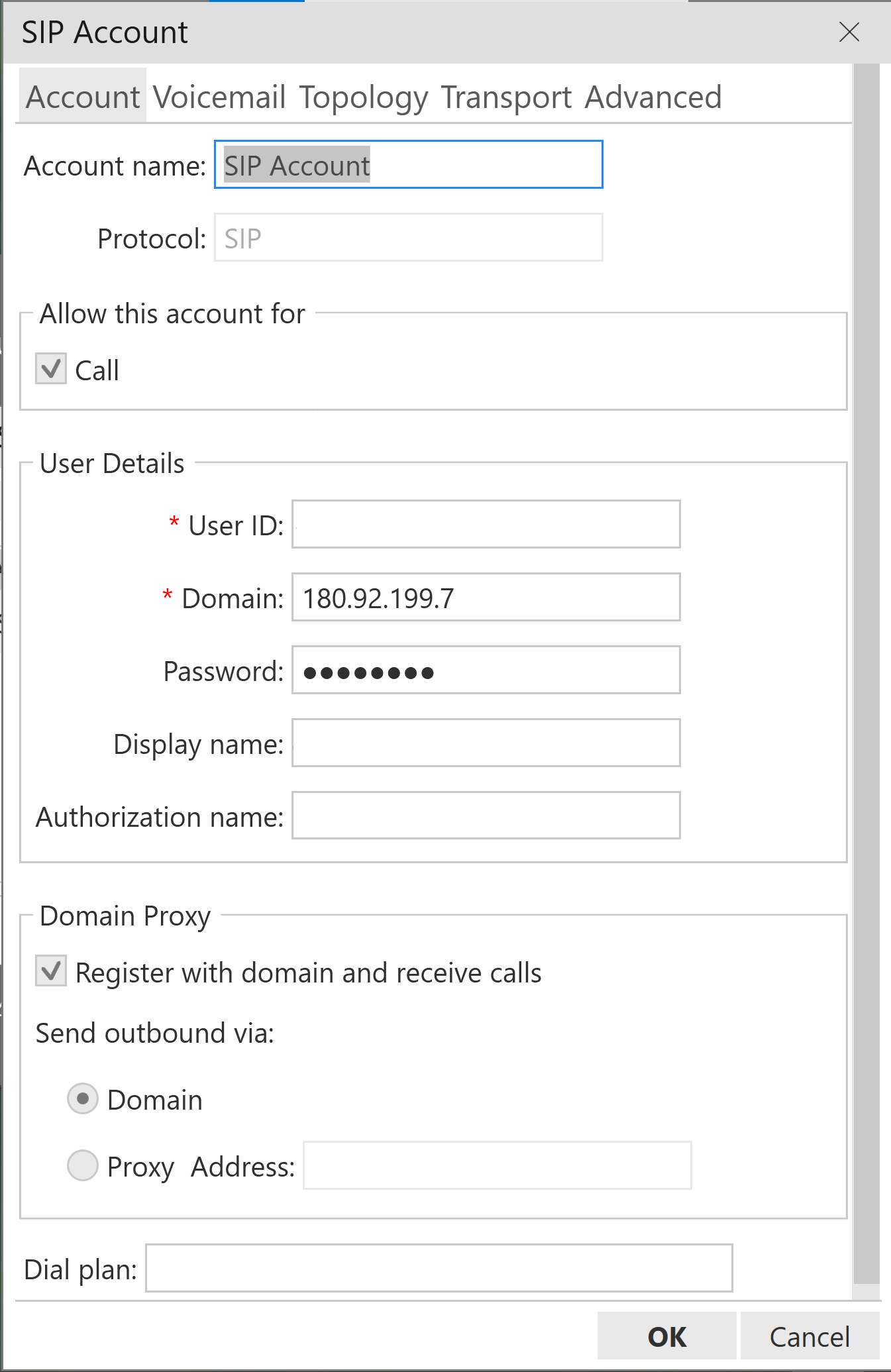Focus the Password field
This screenshot has width=891, height=1372.
click(486, 670)
